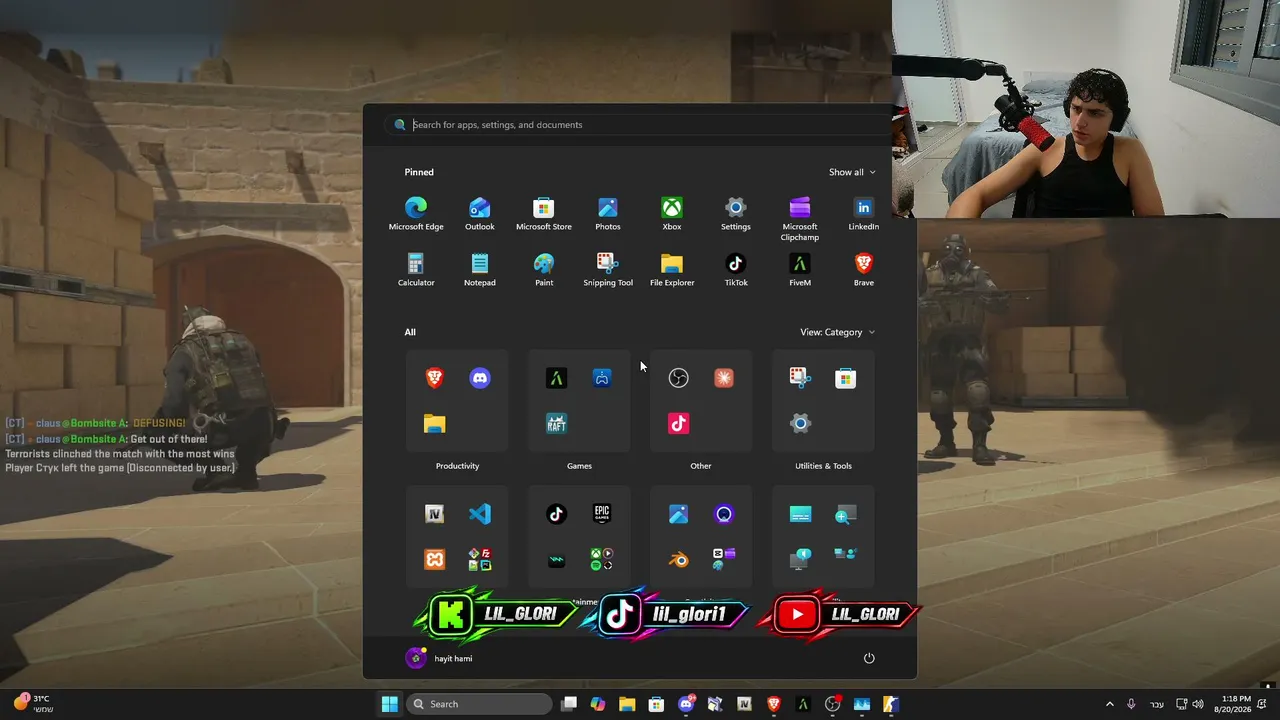This screenshot has width=1280, height=720.
Task: Open Microsoft Edge from the Pinned apps
Action: point(416,213)
